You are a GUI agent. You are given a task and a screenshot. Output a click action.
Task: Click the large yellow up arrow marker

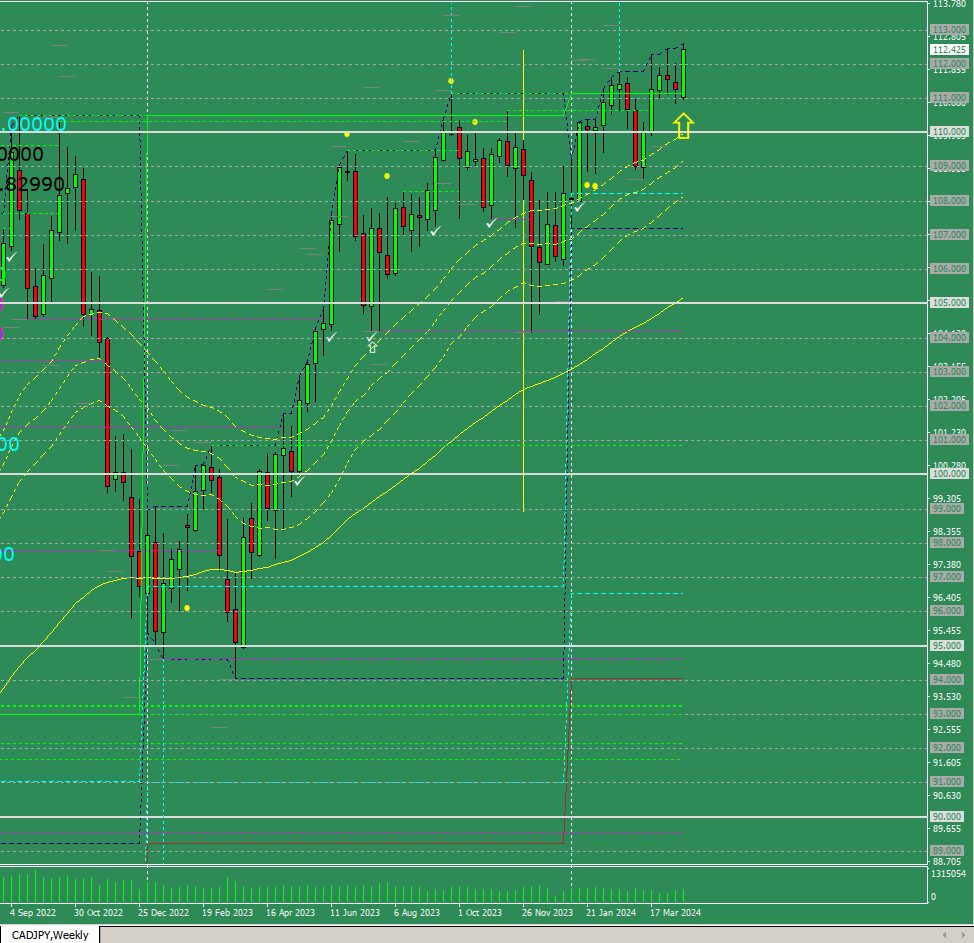pyautogui.click(x=683, y=125)
